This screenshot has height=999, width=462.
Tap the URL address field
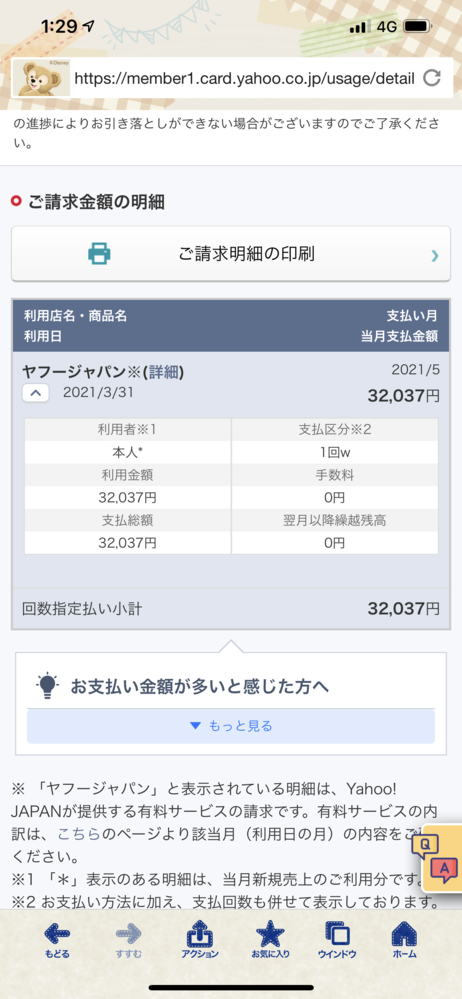pyautogui.click(x=245, y=78)
